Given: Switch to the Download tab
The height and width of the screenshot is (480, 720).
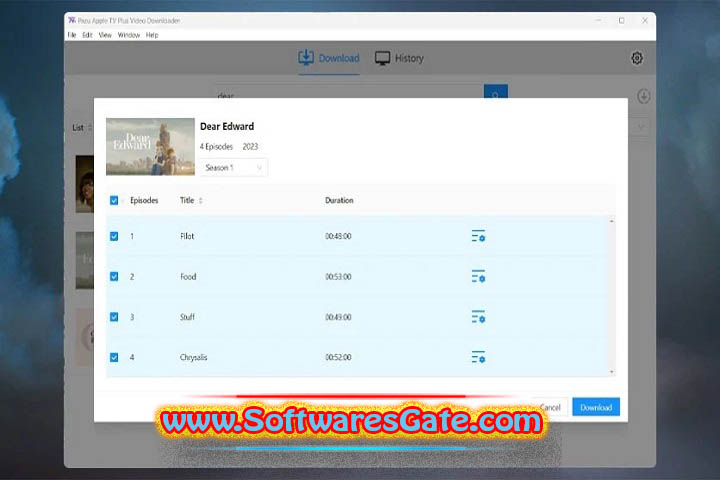Looking at the screenshot, I should [329, 58].
